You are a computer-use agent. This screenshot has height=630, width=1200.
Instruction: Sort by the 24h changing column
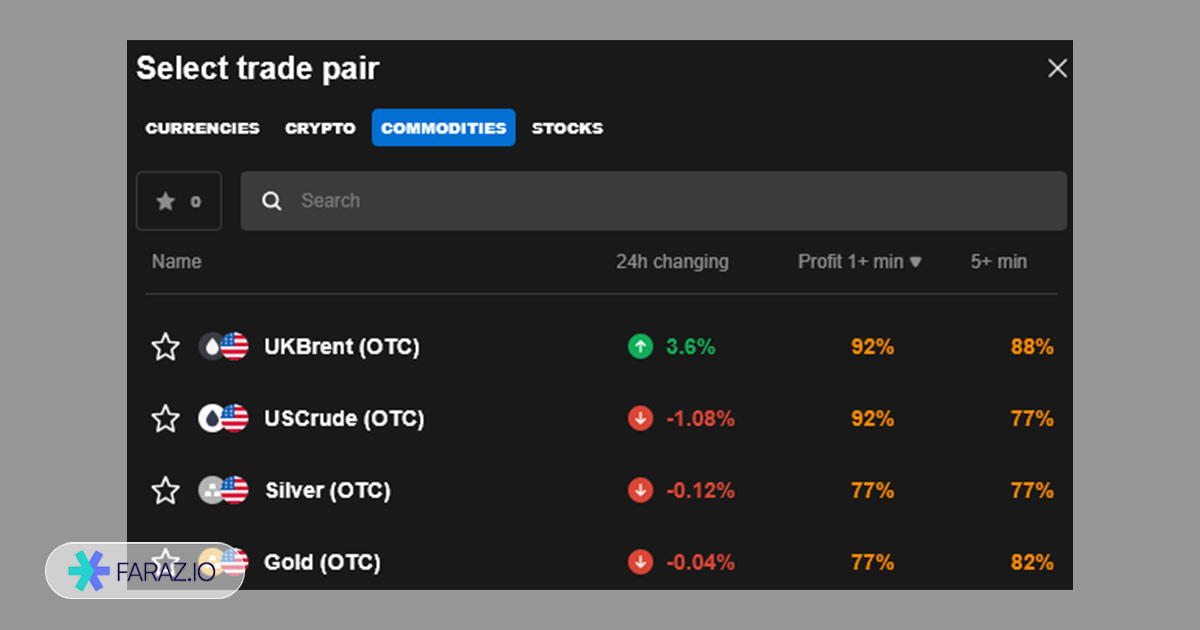672,262
